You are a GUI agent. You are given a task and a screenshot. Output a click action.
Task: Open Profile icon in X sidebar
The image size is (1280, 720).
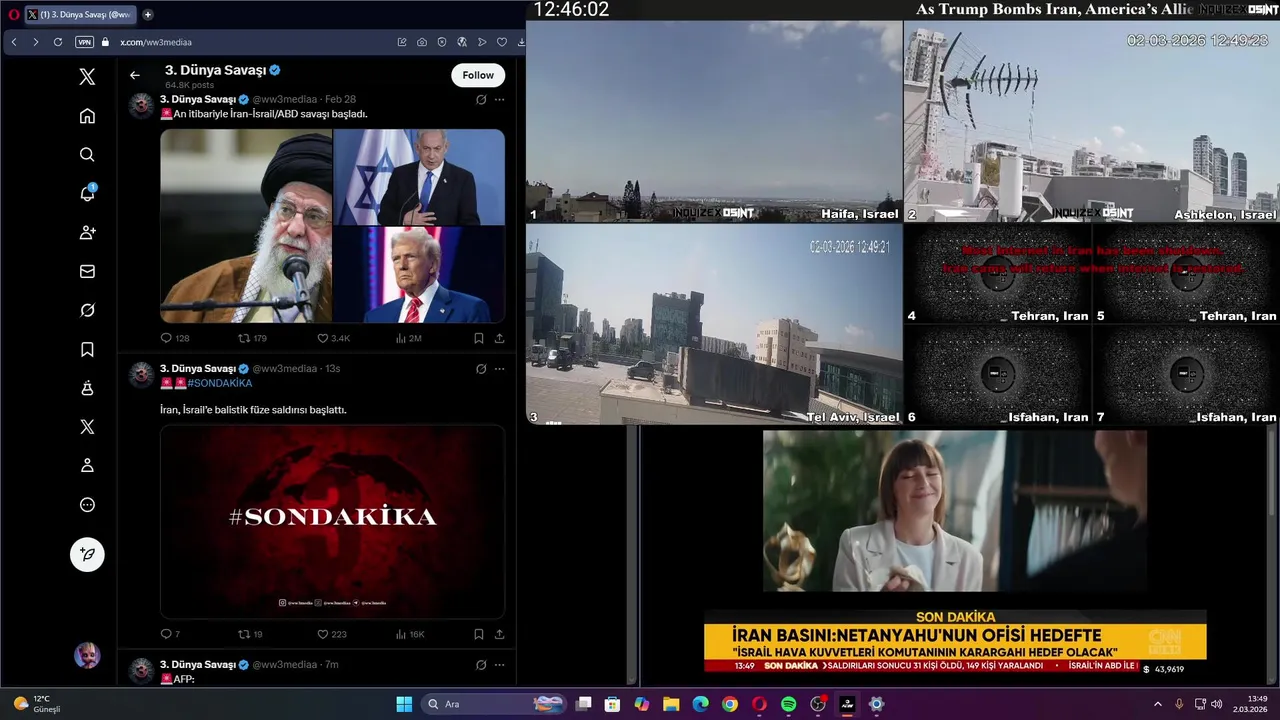point(87,466)
